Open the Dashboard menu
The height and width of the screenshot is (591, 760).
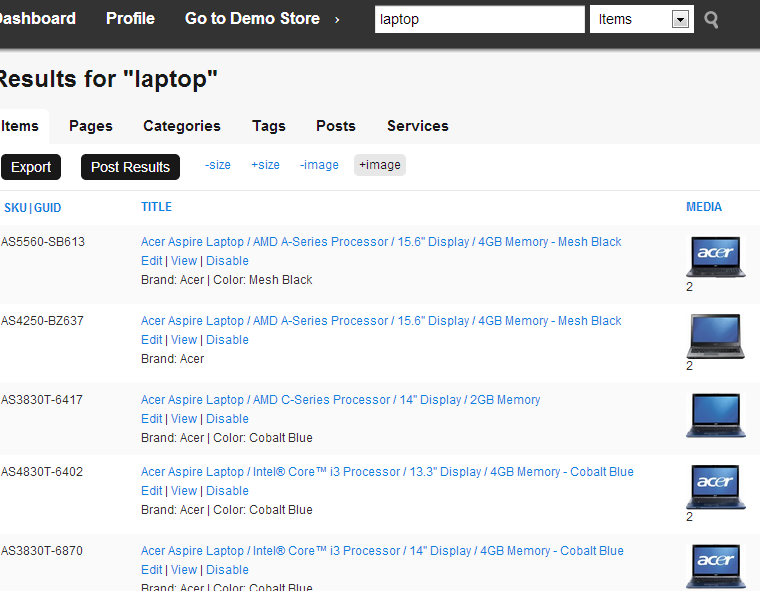pyautogui.click(x=38, y=18)
